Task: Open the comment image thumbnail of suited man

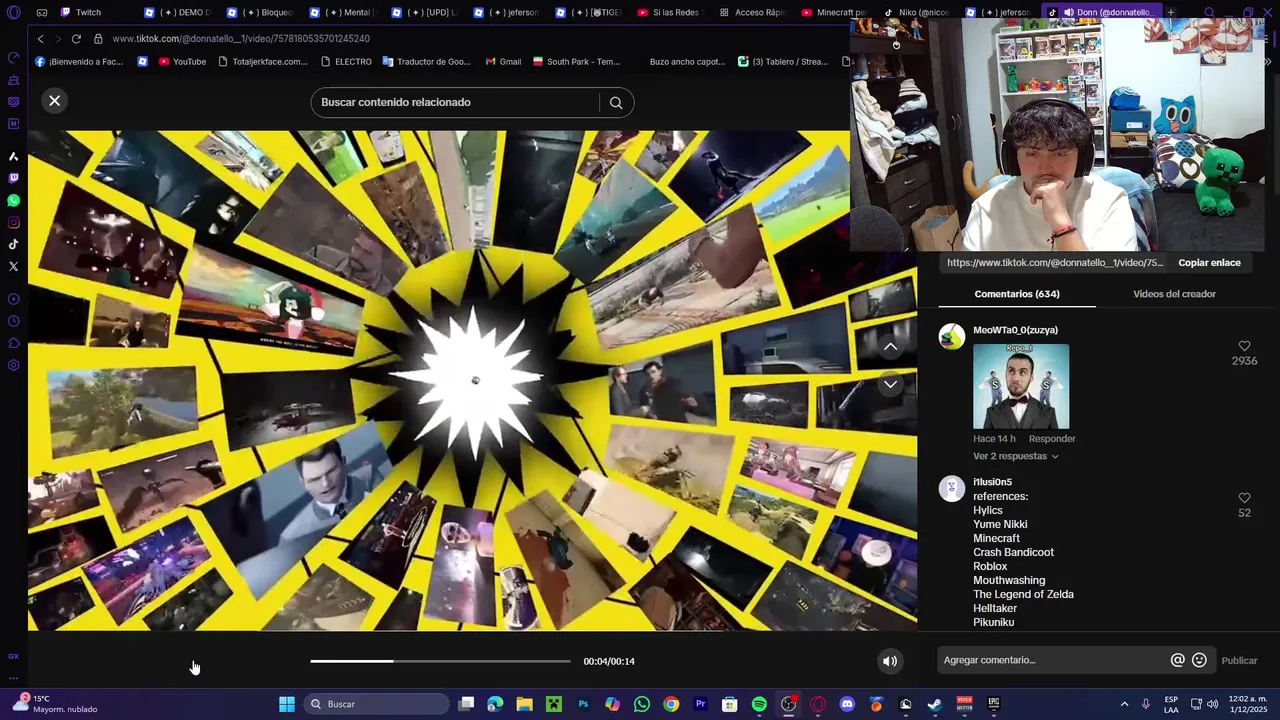Action: (1021, 386)
